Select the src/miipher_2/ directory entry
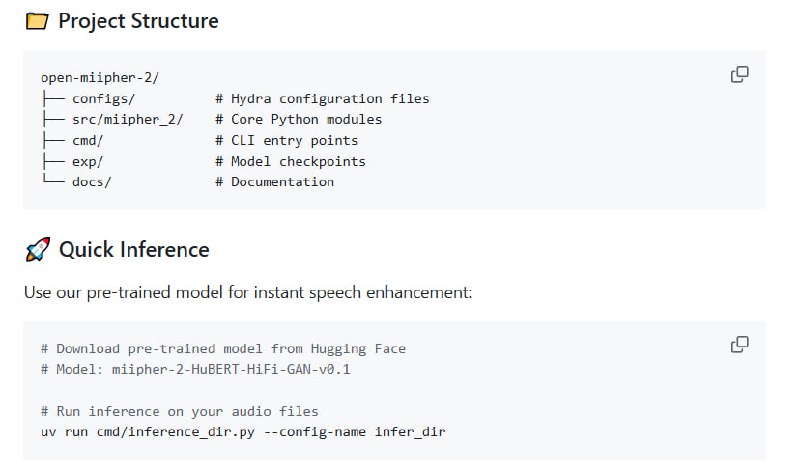The height and width of the screenshot is (471, 800). coord(127,119)
